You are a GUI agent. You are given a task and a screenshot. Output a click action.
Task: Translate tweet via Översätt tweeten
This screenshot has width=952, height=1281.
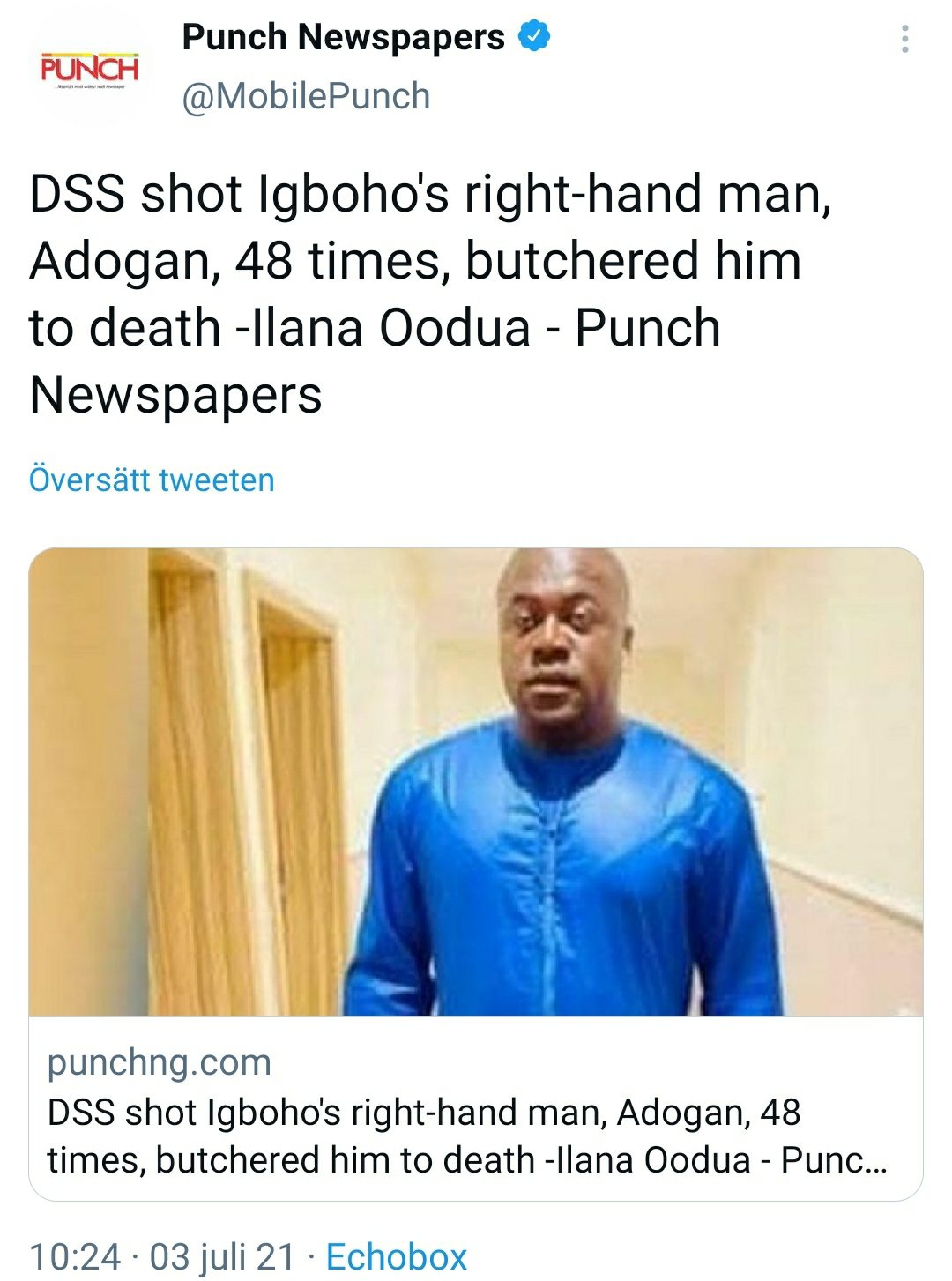tap(152, 480)
